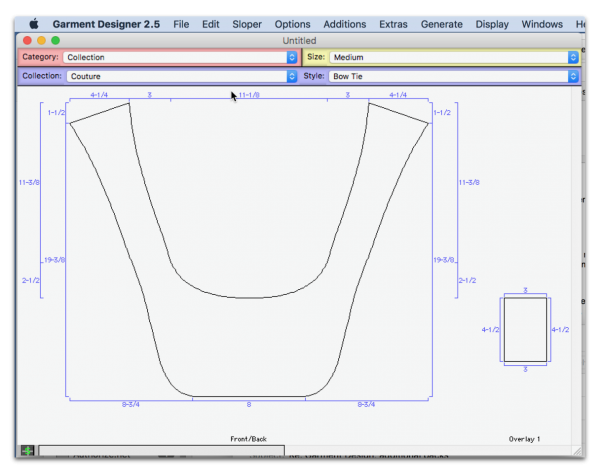Expand the Collection dropdown showing Couture

click(182, 76)
